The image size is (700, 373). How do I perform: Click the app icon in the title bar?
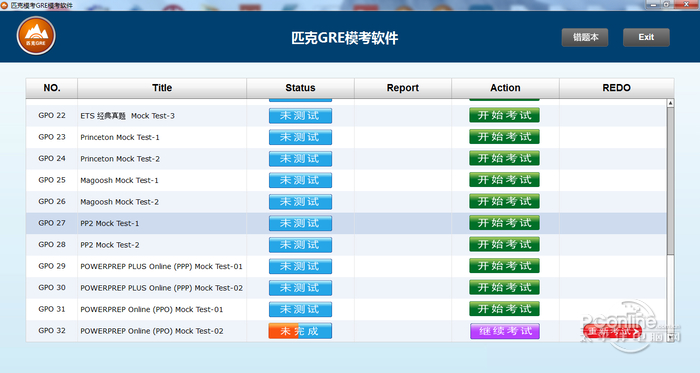[4, 5]
